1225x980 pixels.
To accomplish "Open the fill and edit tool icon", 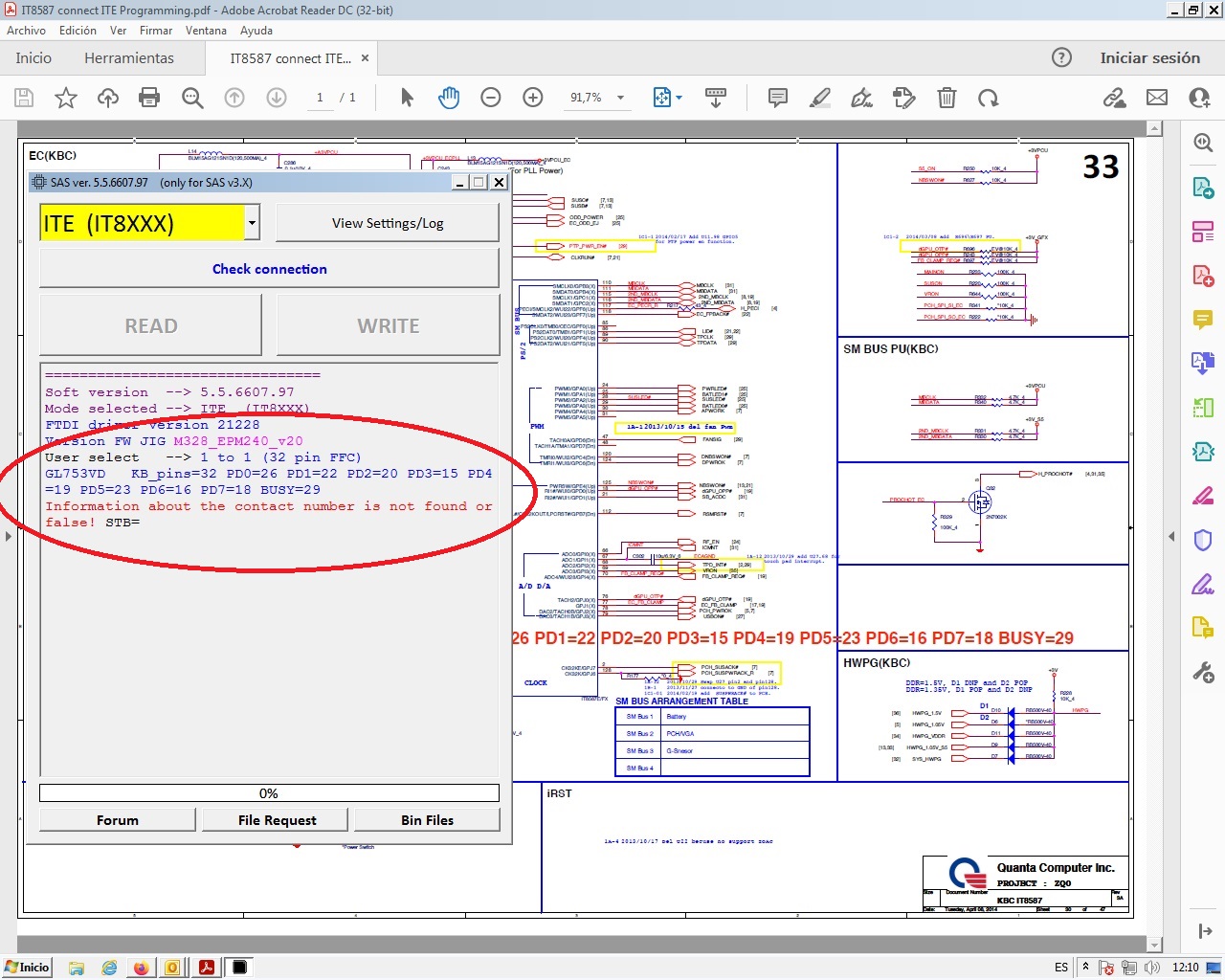I will point(903,98).
